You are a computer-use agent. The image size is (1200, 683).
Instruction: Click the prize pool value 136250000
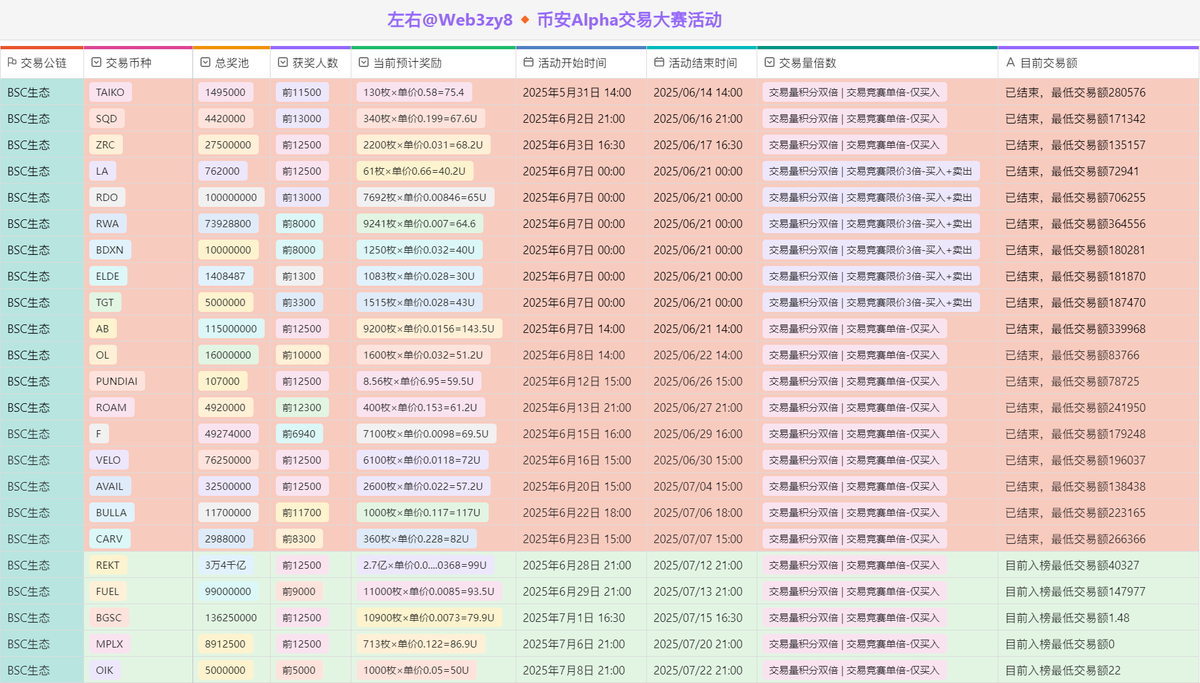pyautogui.click(x=231, y=617)
